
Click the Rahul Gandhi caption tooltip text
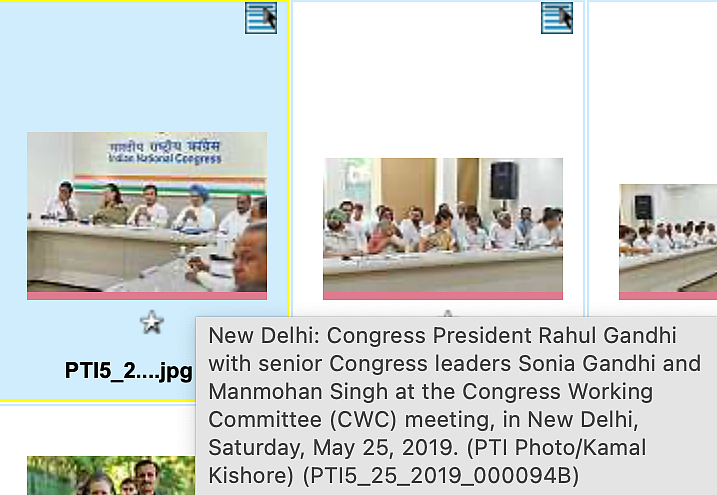[455, 405]
